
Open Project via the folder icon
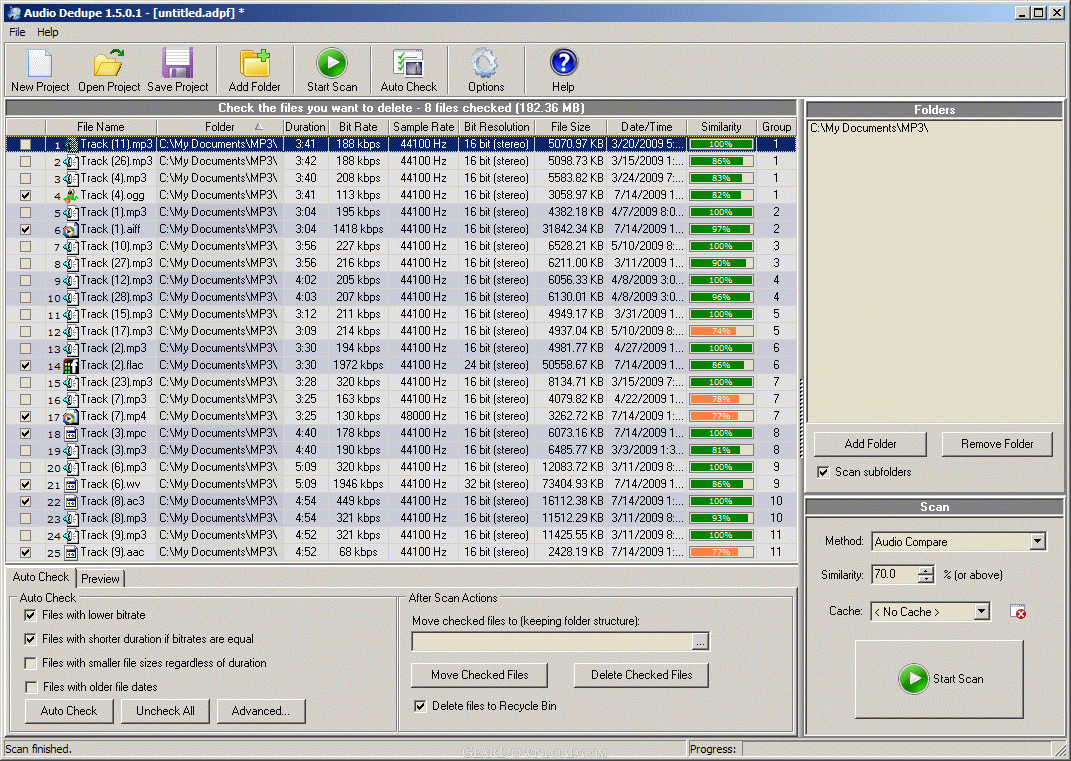[109, 64]
